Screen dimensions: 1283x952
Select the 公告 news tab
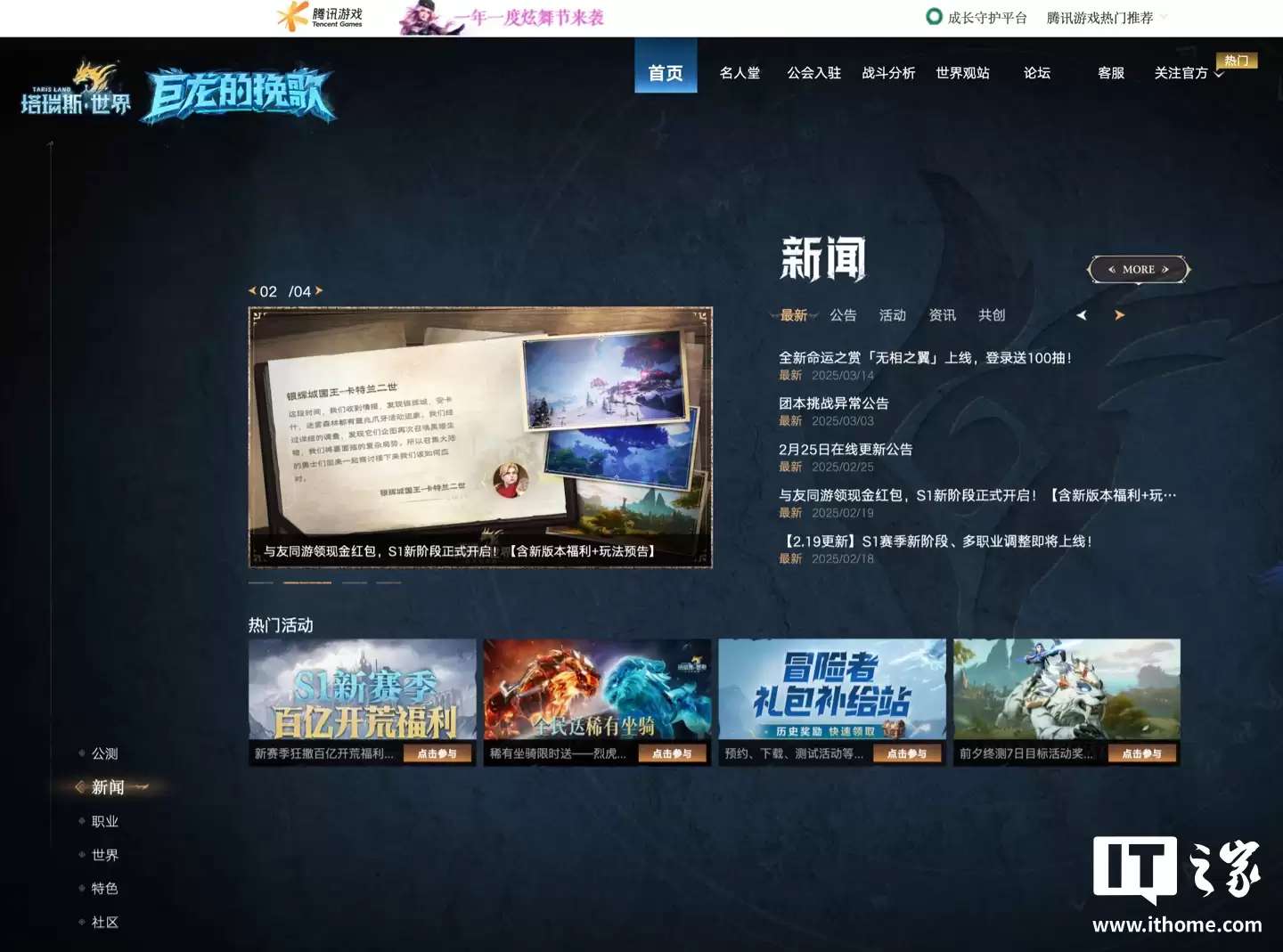coord(842,315)
